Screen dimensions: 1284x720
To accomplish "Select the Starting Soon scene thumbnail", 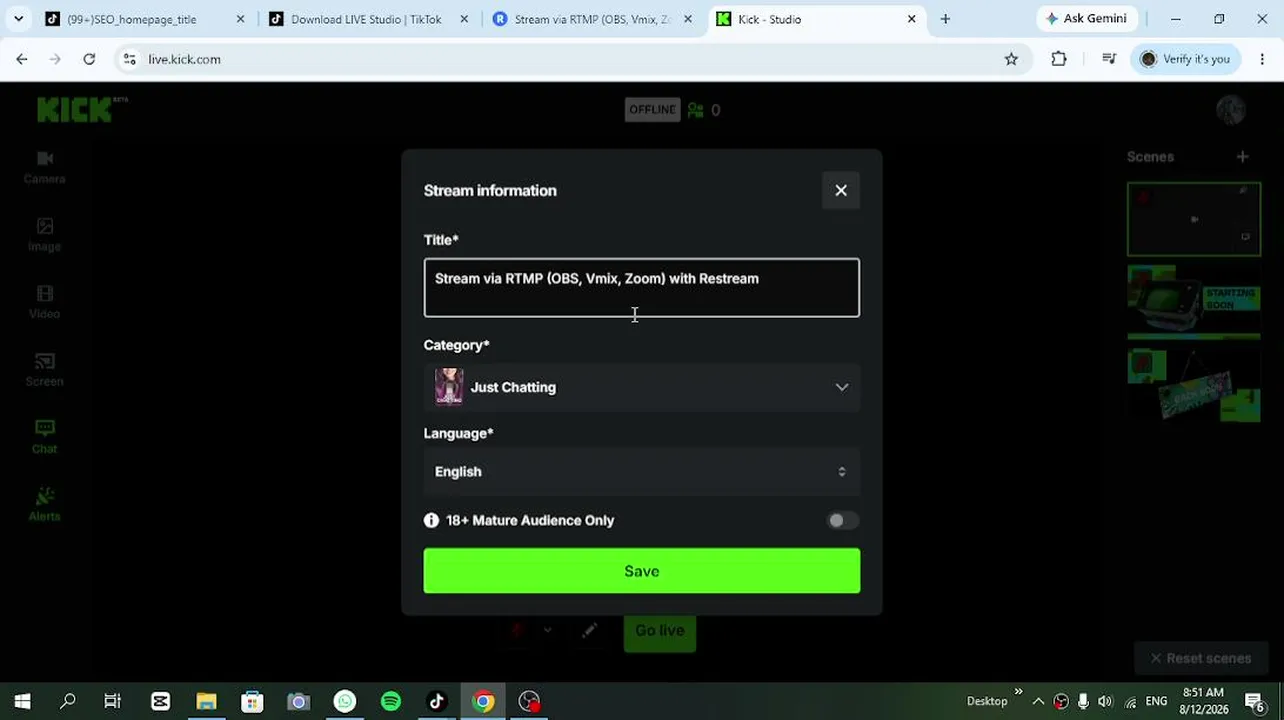I will [x=1194, y=302].
